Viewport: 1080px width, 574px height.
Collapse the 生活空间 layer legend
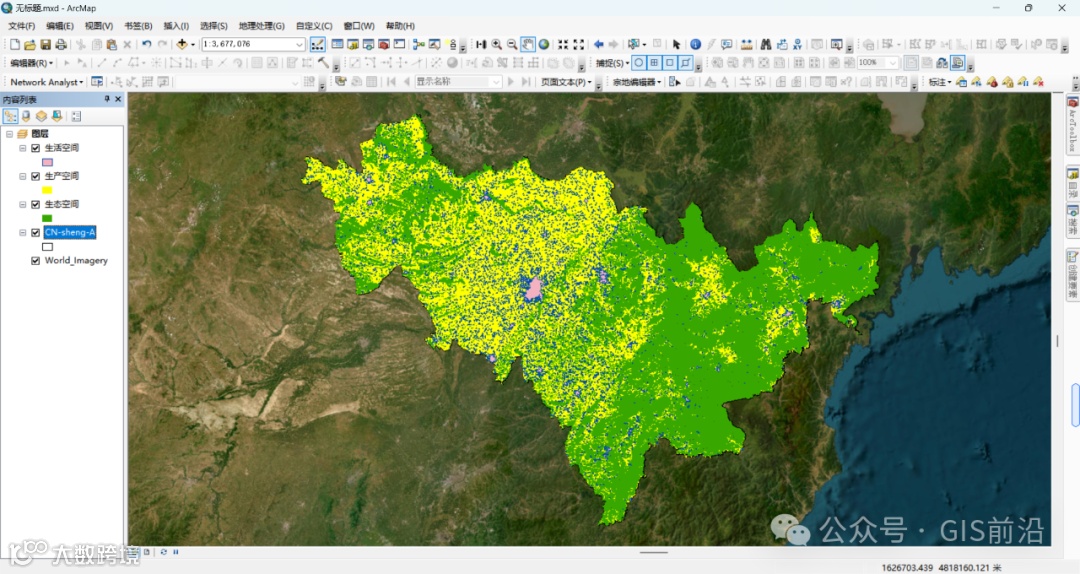coord(23,148)
